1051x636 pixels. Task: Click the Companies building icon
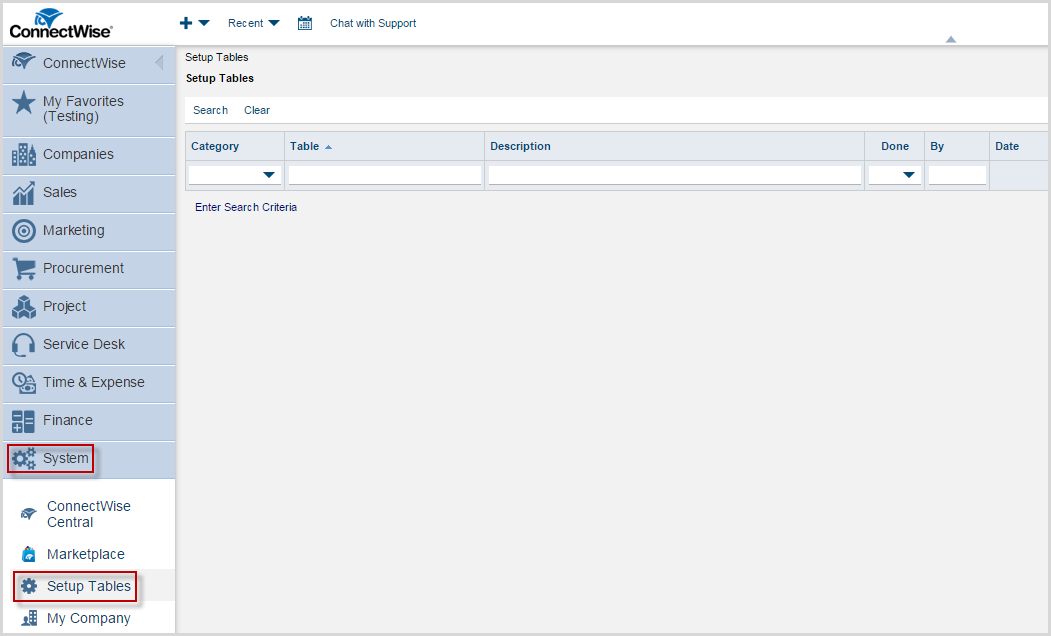[x=24, y=155]
